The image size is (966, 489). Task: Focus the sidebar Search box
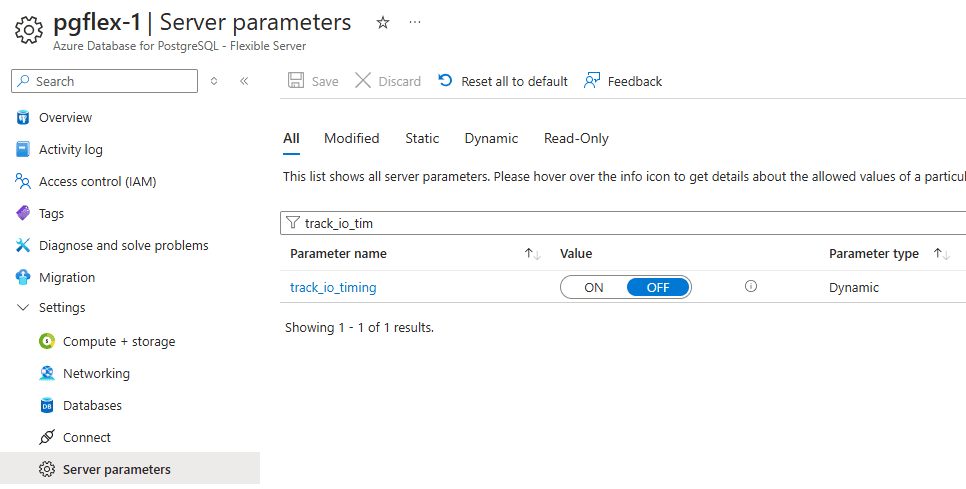point(105,81)
